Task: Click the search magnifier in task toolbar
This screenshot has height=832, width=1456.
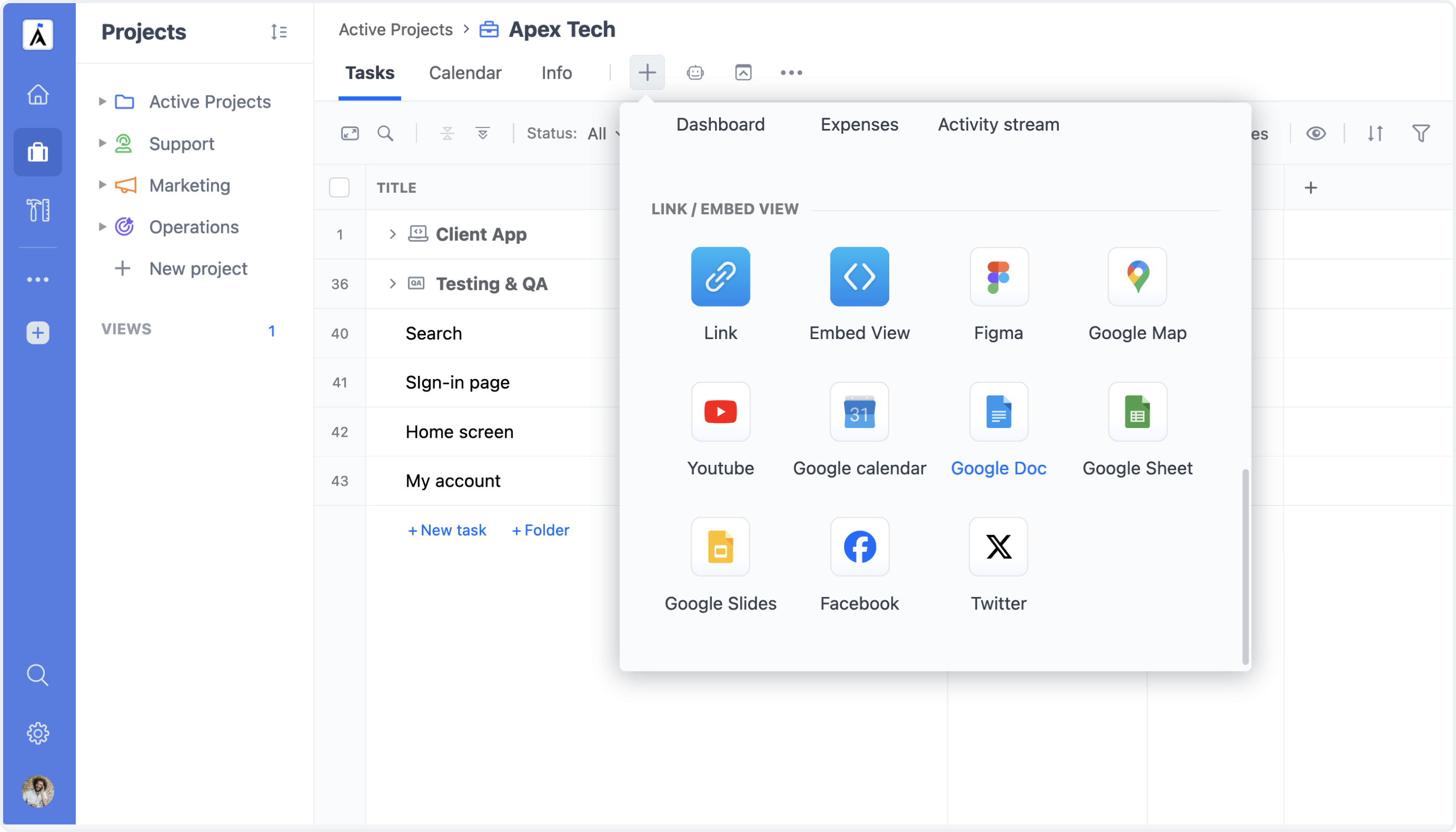Action: tap(386, 133)
